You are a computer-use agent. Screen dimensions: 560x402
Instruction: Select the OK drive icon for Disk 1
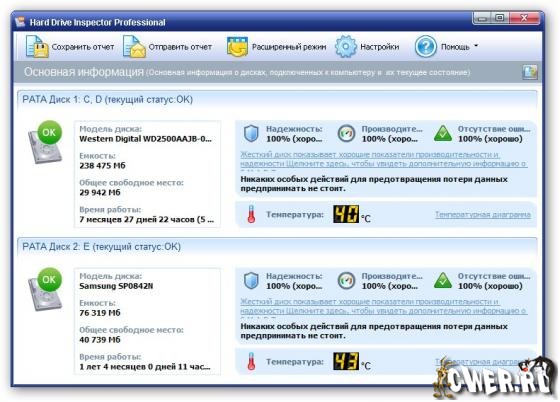coord(45,142)
